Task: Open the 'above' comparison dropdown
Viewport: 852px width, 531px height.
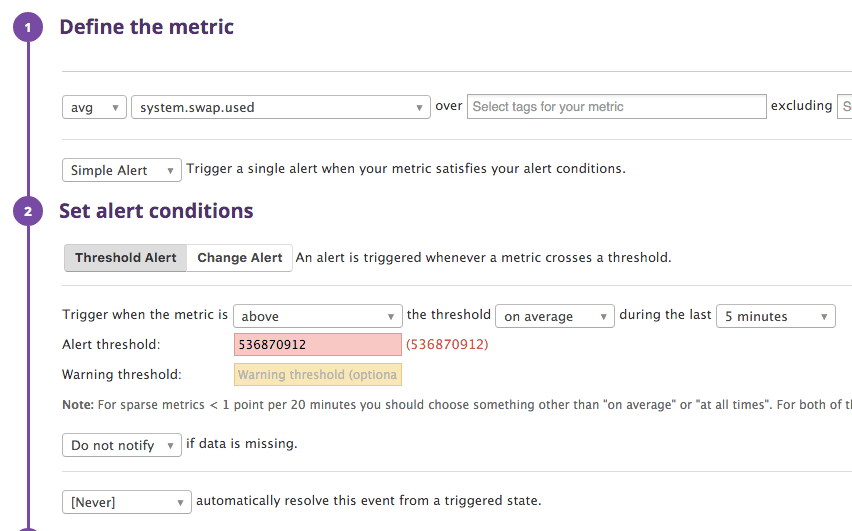Action: point(317,316)
